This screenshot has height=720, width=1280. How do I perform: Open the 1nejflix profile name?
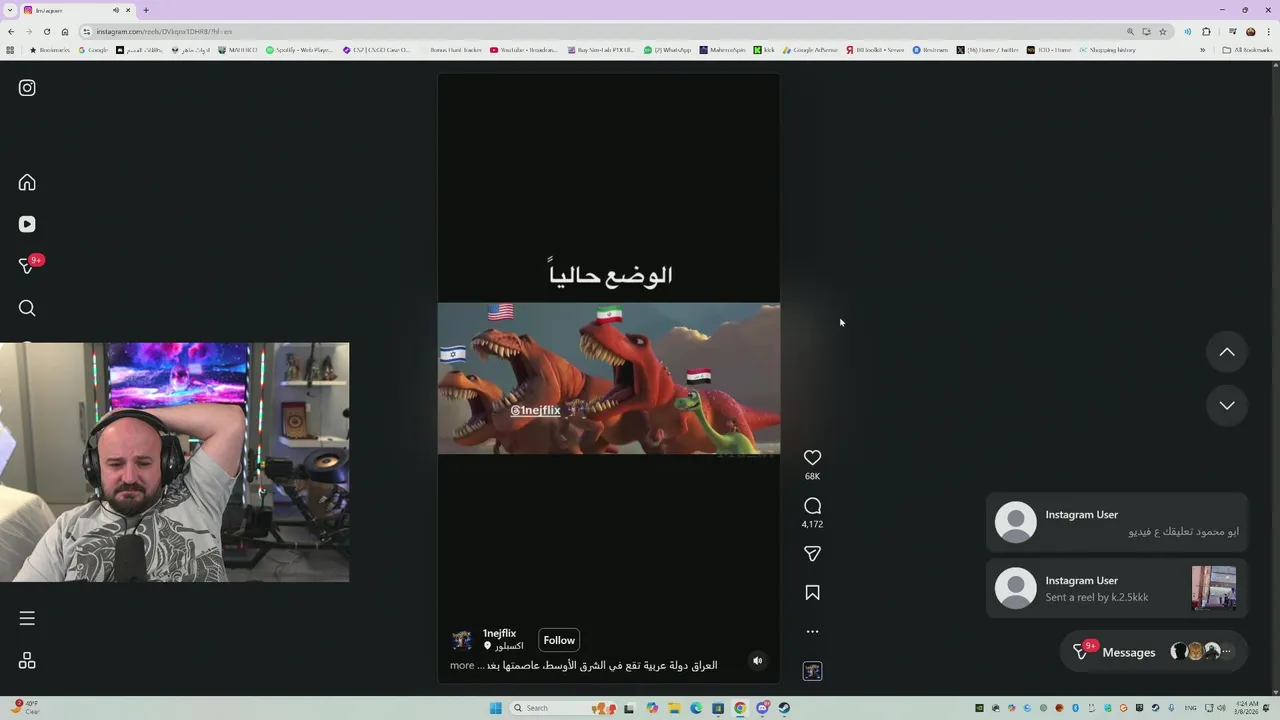click(499, 633)
